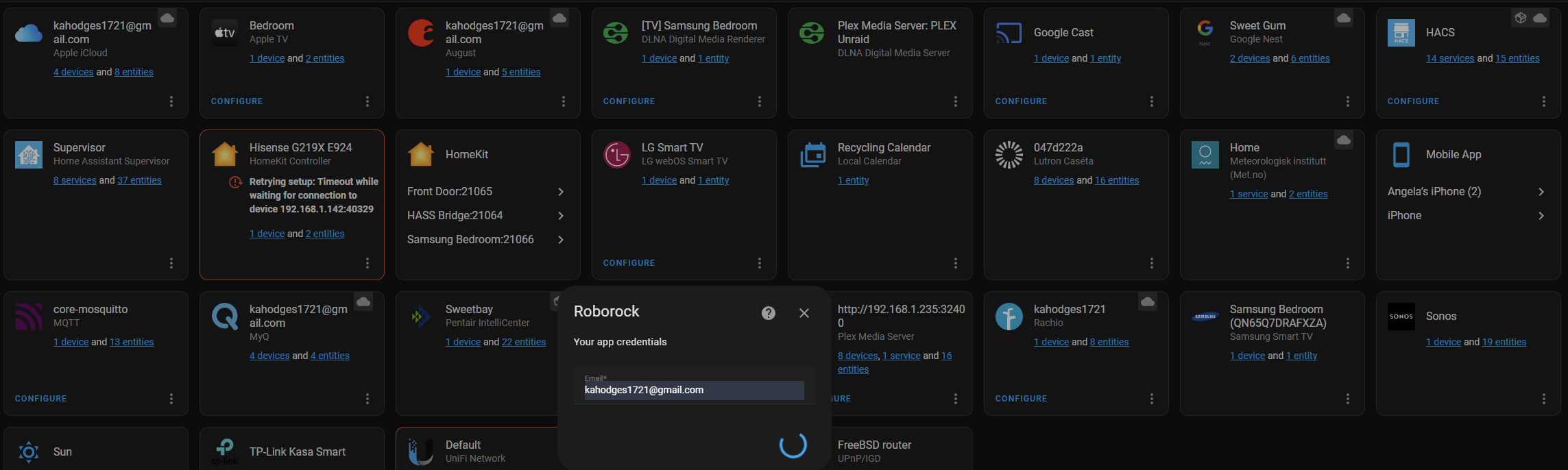The height and width of the screenshot is (470, 1568).
Task: Click the TP-Link Kasa Smart icon
Action: click(225, 452)
